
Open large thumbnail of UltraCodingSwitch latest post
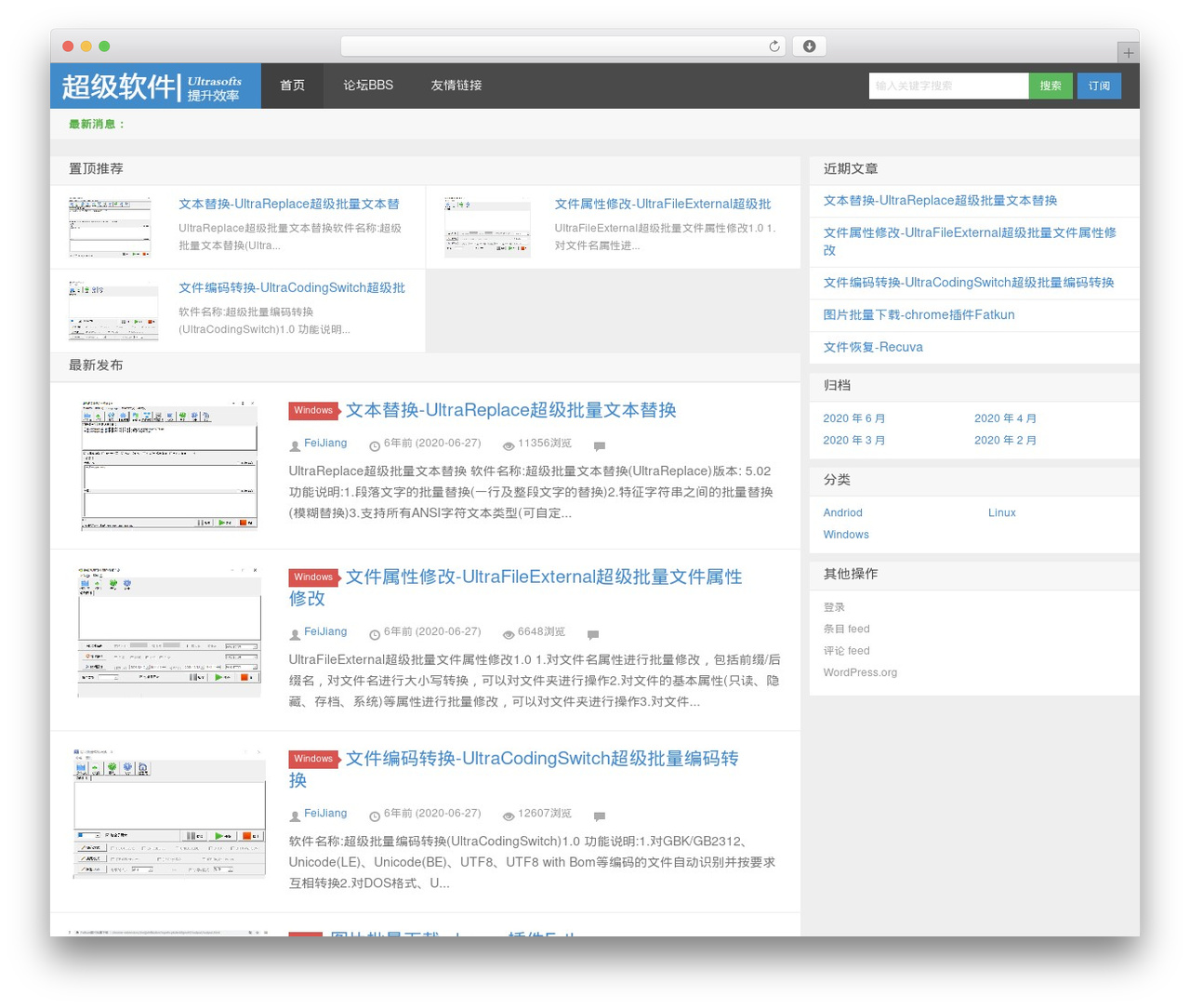(x=169, y=814)
